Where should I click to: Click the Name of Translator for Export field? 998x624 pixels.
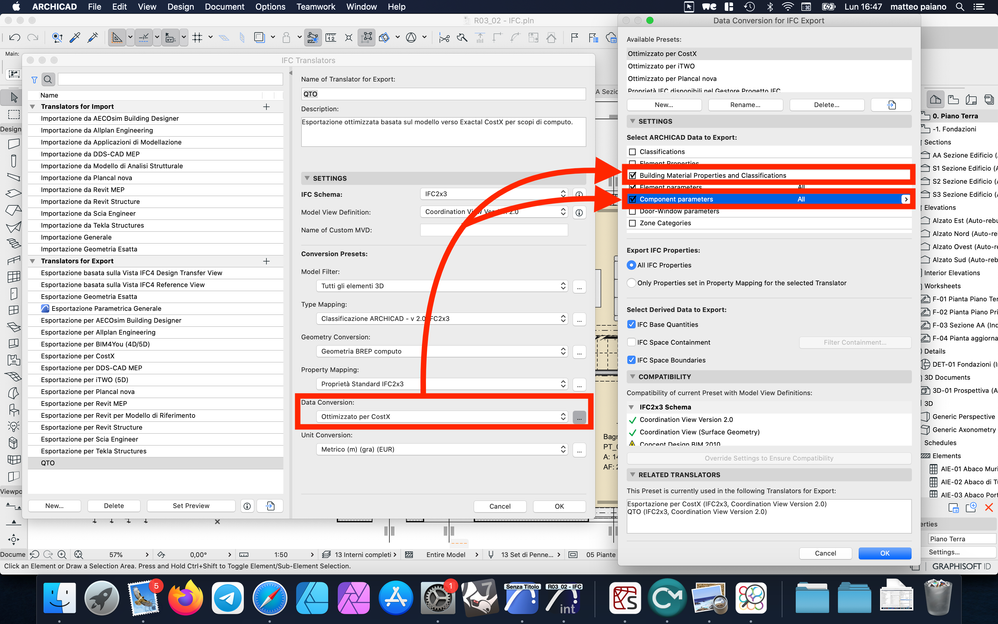[443, 94]
